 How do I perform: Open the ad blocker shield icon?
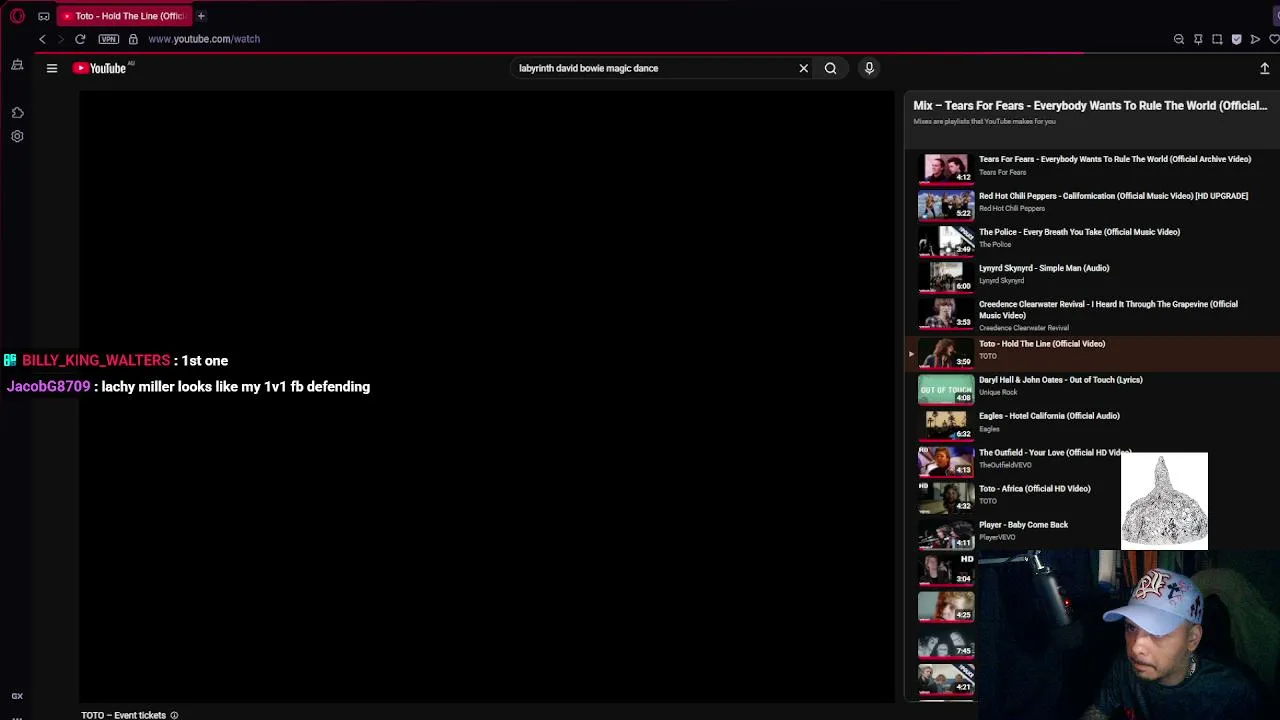(x=1236, y=39)
